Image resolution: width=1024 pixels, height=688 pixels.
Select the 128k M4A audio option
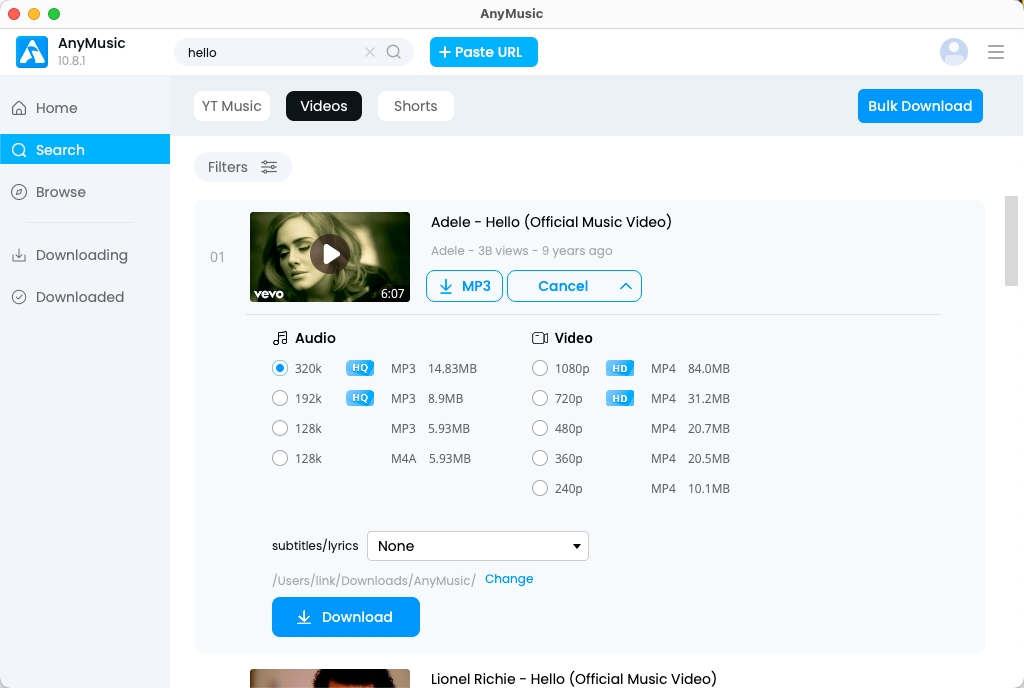click(x=280, y=458)
